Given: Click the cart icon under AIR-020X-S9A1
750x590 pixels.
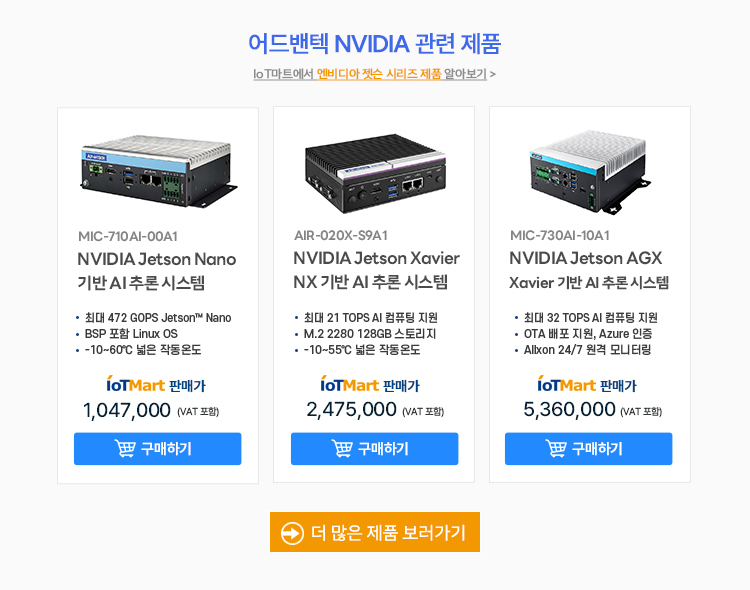Looking at the screenshot, I should click(342, 448).
